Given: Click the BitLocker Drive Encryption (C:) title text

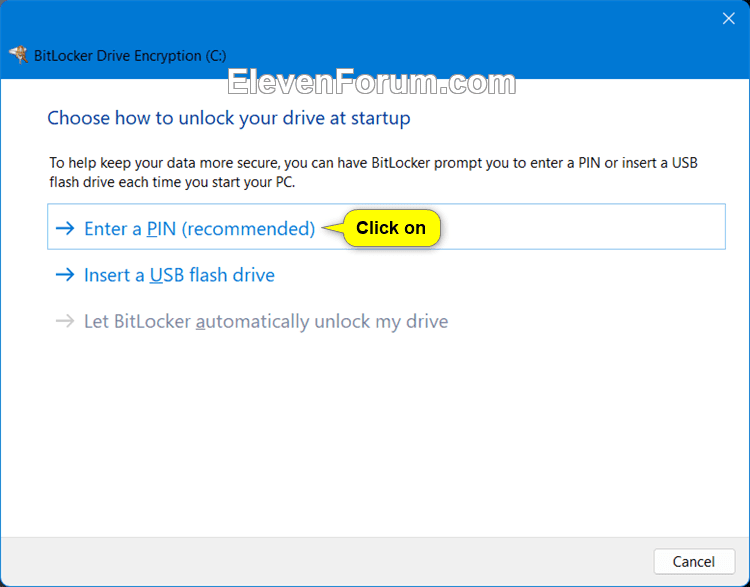Looking at the screenshot, I should 130,56.
